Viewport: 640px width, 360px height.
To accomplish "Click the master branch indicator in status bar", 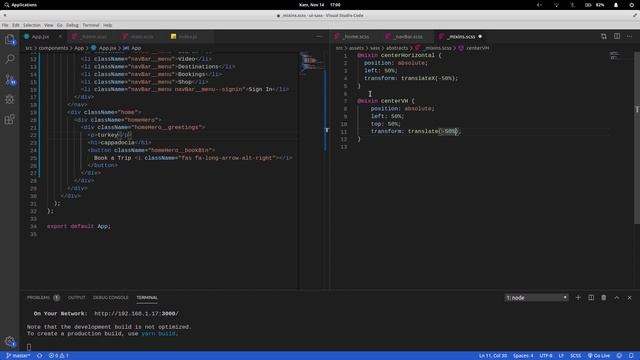I will click(x=18, y=356).
